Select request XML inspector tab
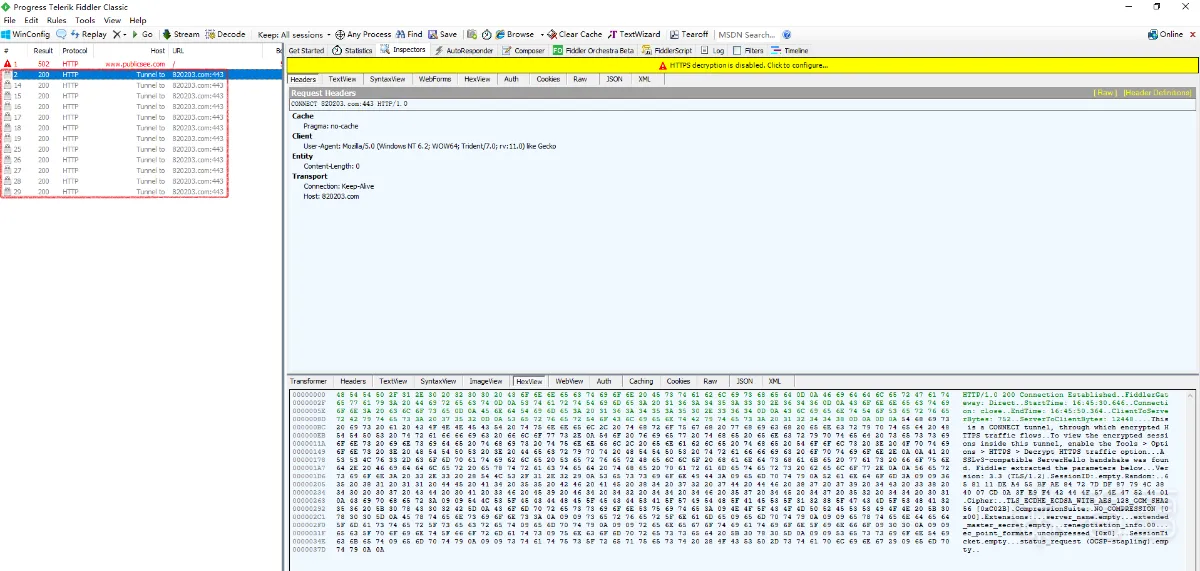The image size is (1200, 571). point(643,79)
